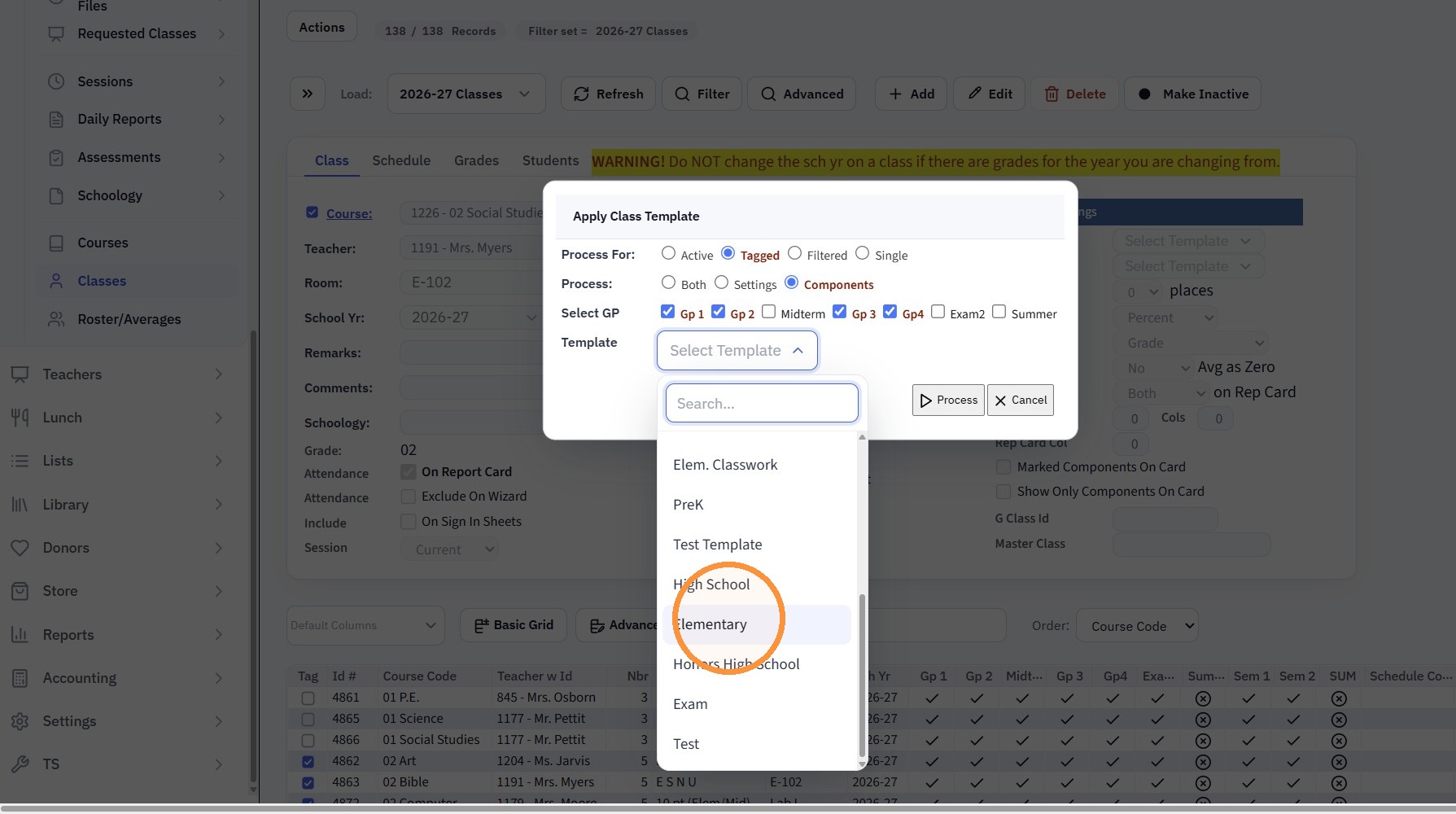Open the Order Course Code dropdown
1456x814 pixels.
coord(1137,626)
